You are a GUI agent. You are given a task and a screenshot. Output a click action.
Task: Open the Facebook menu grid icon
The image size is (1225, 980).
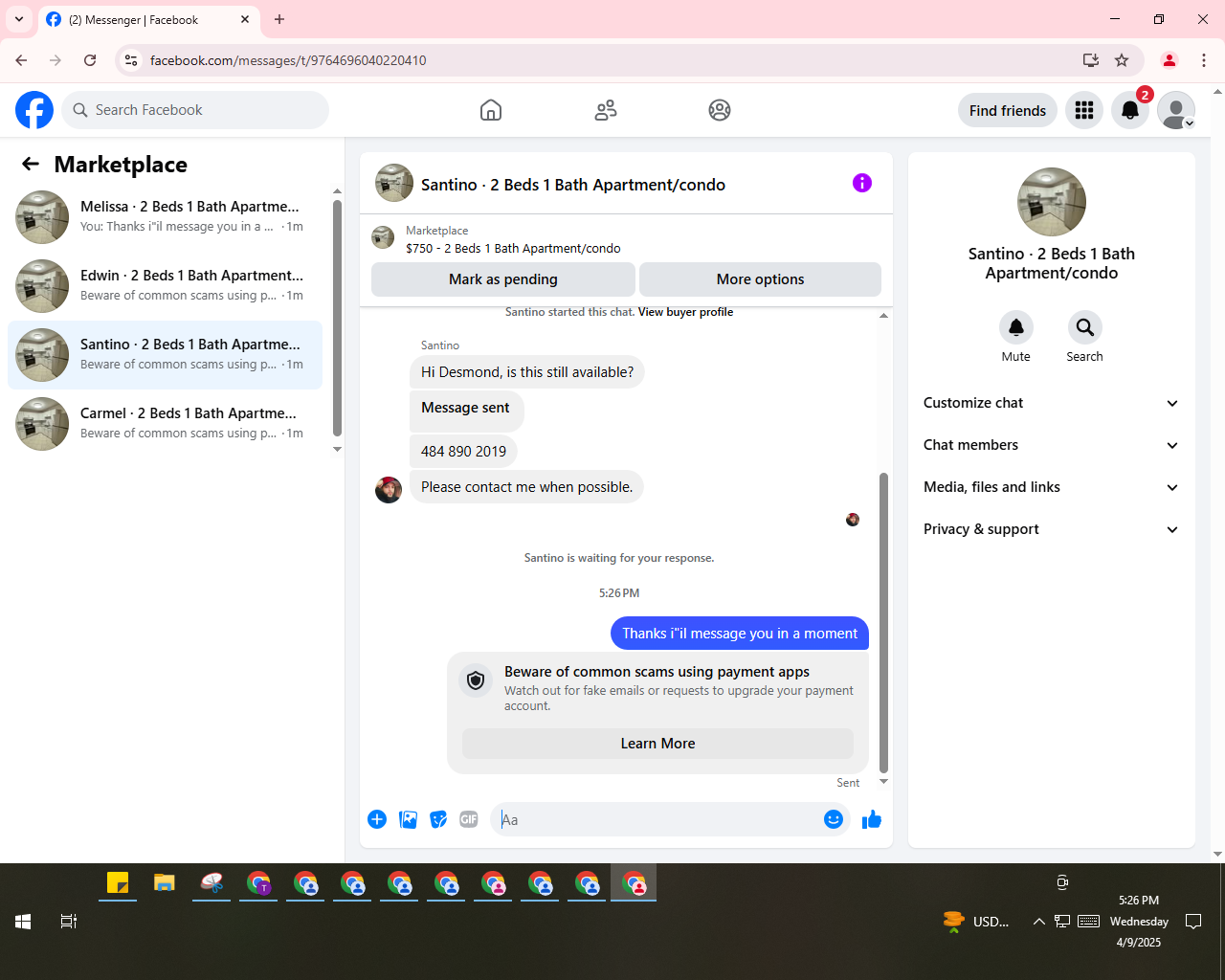1084,110
